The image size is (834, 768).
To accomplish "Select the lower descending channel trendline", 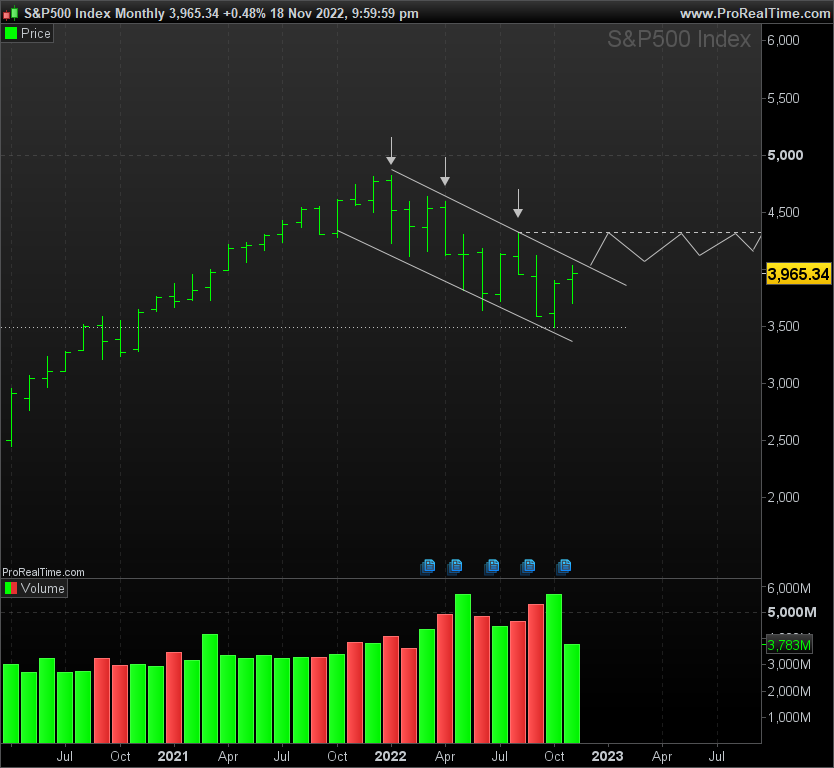I will (x=455, y=286).
